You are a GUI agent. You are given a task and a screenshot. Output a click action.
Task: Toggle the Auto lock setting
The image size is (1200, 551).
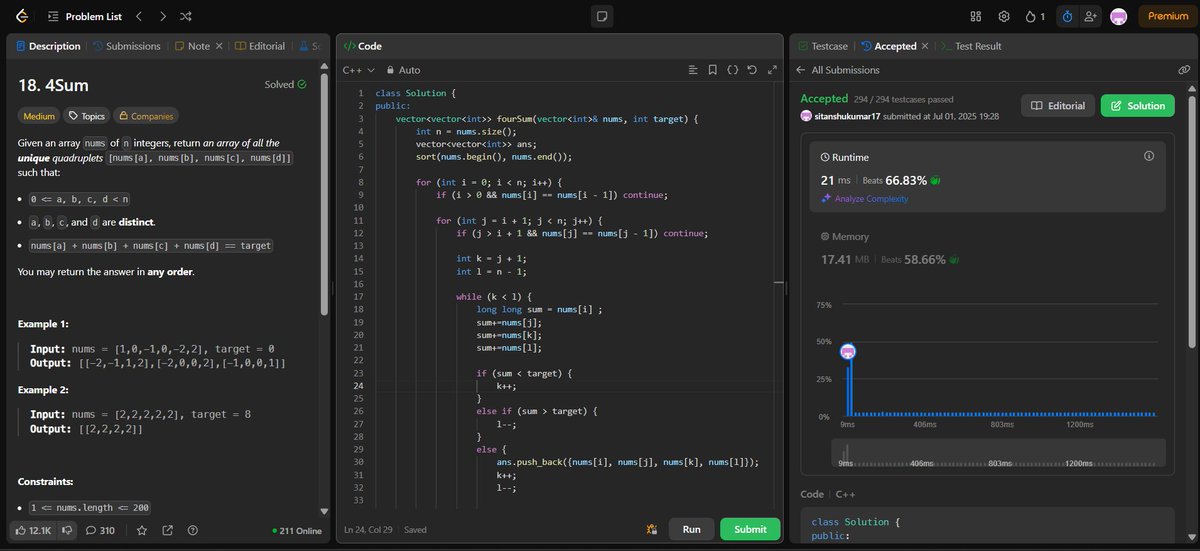(x=403, y=70)
